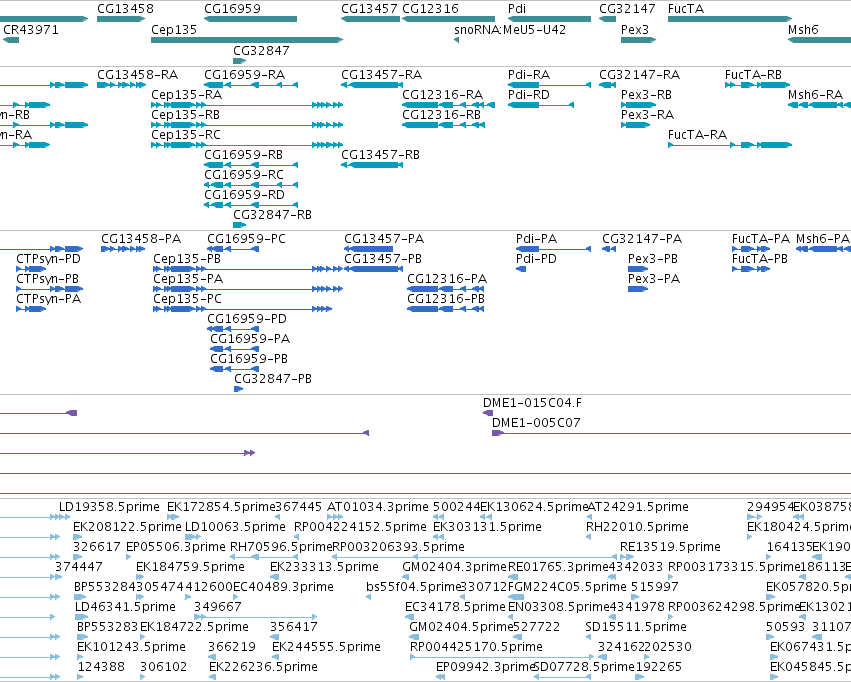Select the CG32147 gene label

point(627,9)
